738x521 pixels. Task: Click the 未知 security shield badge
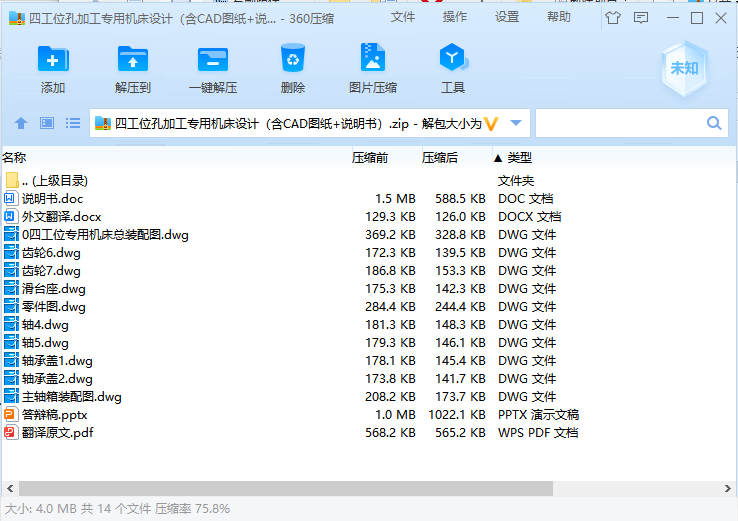coord(684,69)
